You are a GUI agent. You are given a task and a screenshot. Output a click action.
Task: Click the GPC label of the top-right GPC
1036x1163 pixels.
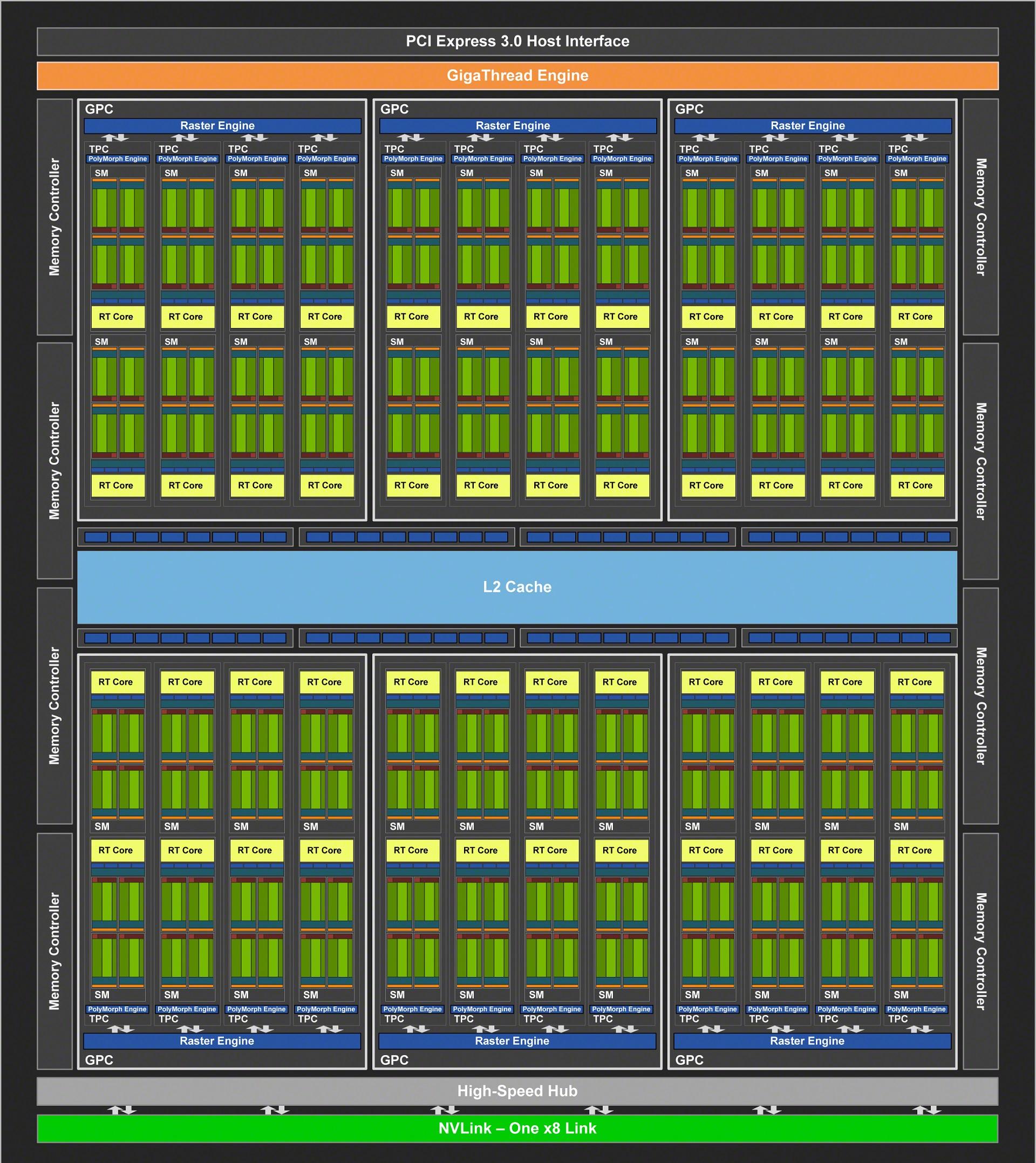click(x=689, y=110)
